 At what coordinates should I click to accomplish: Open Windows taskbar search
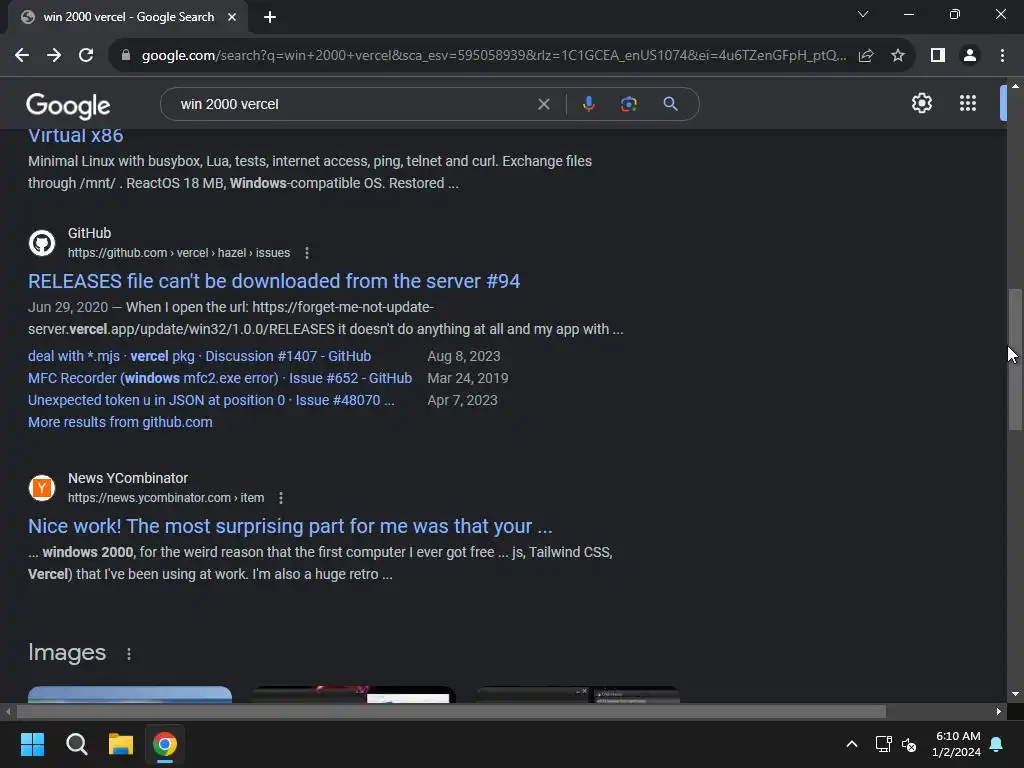click(x=76, y=744)
